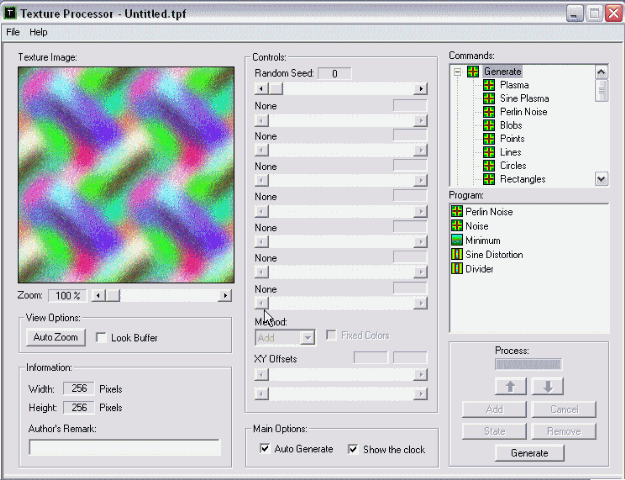Select the Sine Distortion program step icon
The image size is (625, 480).
457,255
